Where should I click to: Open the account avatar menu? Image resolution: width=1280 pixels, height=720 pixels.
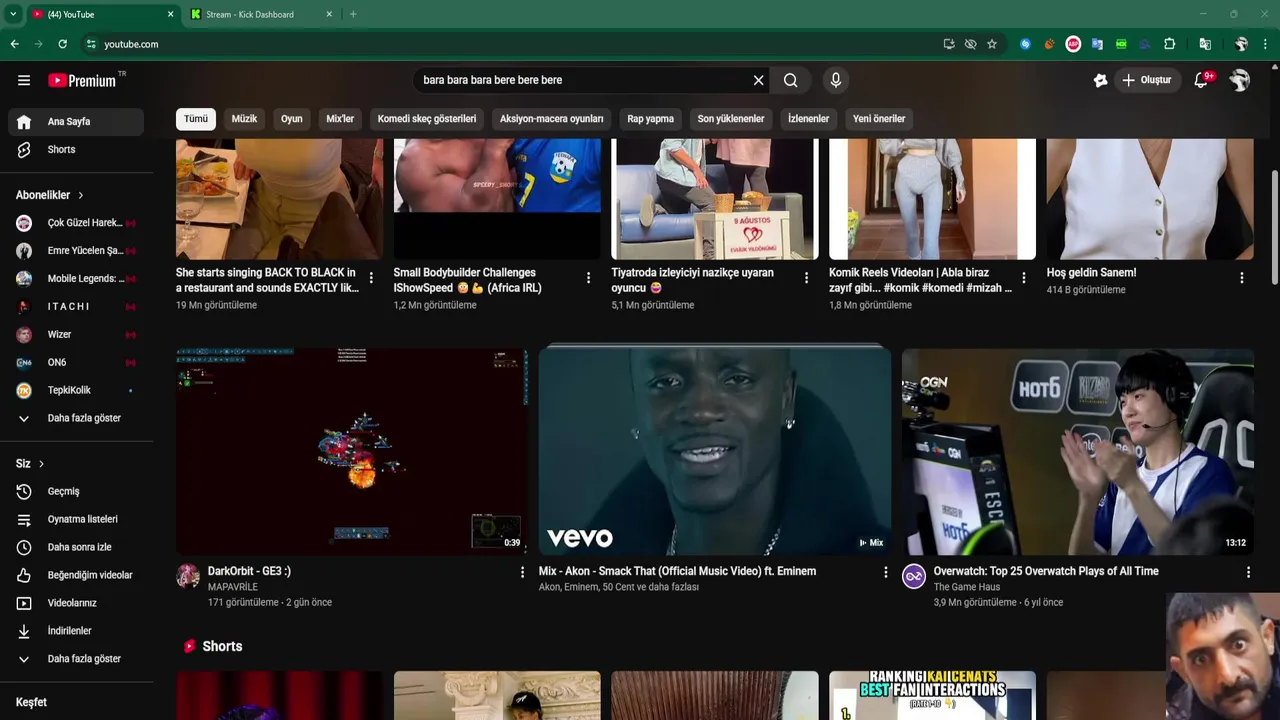tap(1240, 80)
